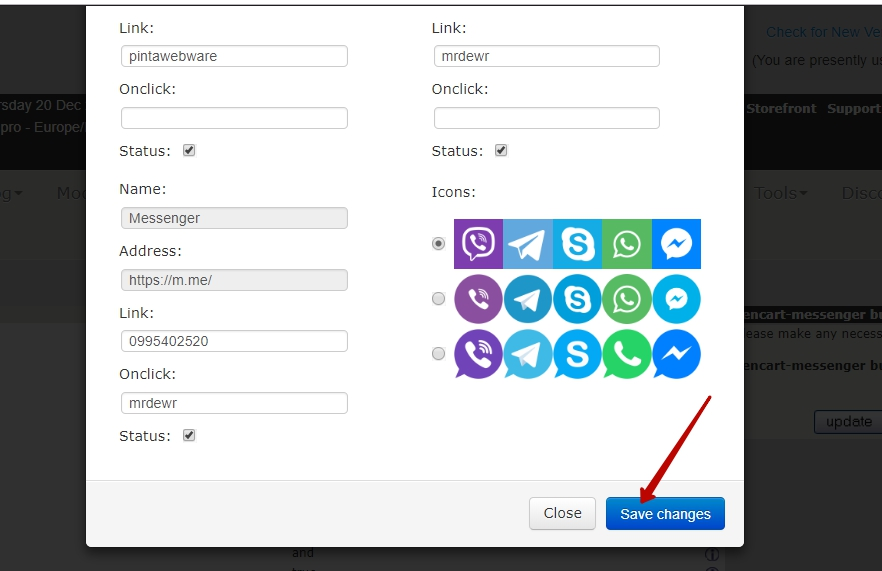Click the flat round Messenger icon in second row
Image resolution: width=882 pixels, height=571 pixels.
pos(676,299)
